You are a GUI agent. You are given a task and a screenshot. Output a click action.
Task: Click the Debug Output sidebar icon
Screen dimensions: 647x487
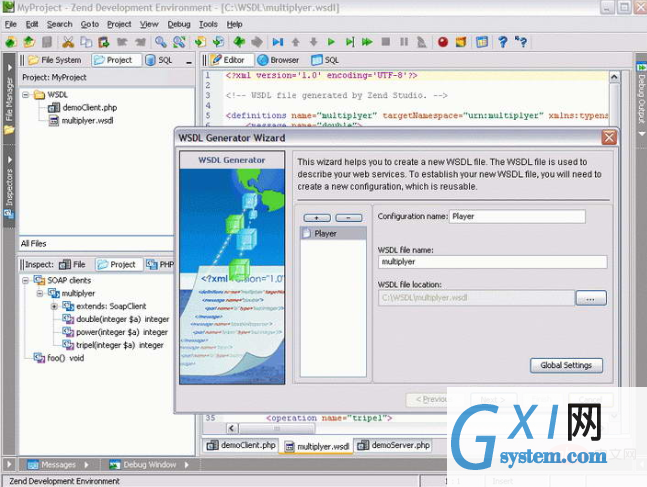pyautogui.click(x=641, y=67)
